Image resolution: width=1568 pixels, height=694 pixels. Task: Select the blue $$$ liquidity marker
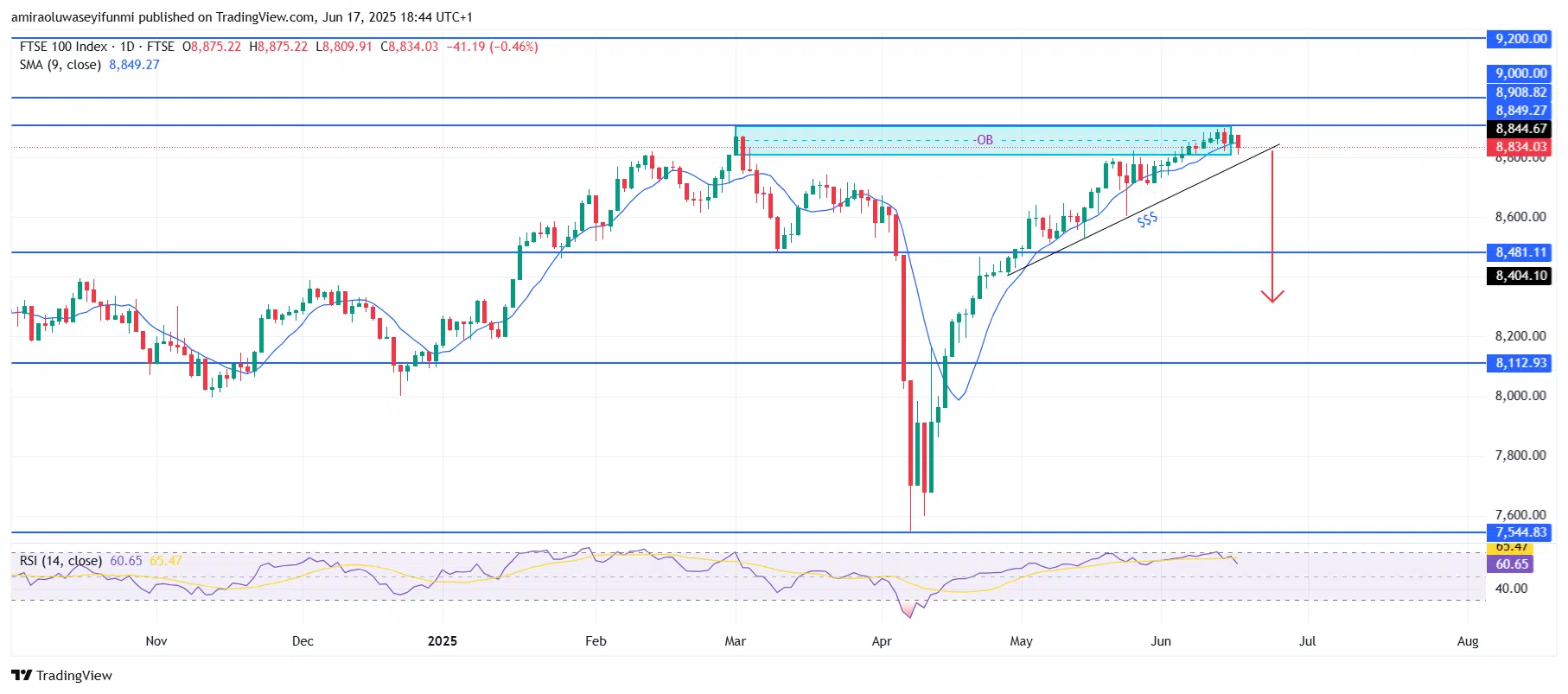(x=1146, y=220)
